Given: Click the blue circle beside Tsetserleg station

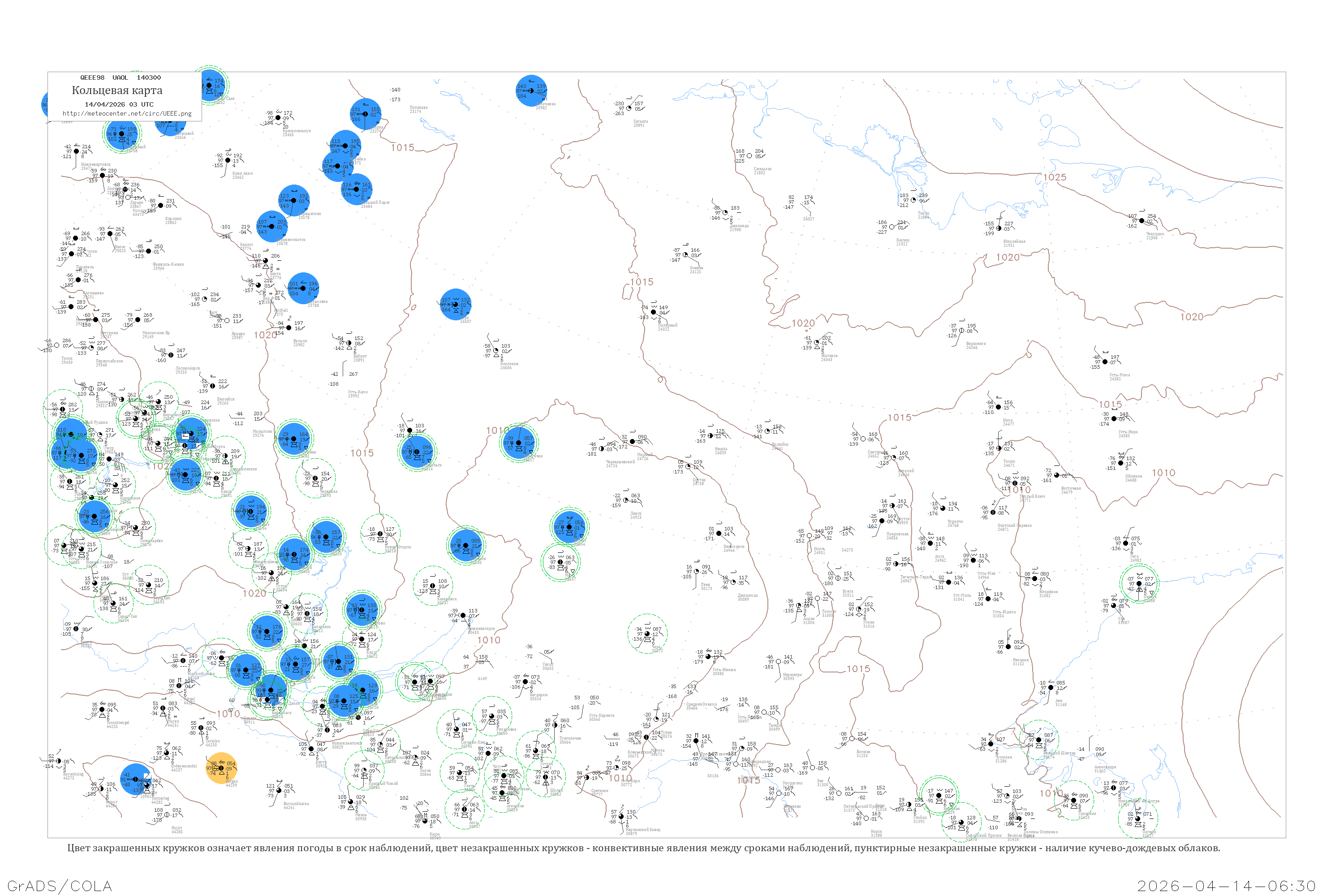Looking at the screenshot, I should click(x=135, y=780).
